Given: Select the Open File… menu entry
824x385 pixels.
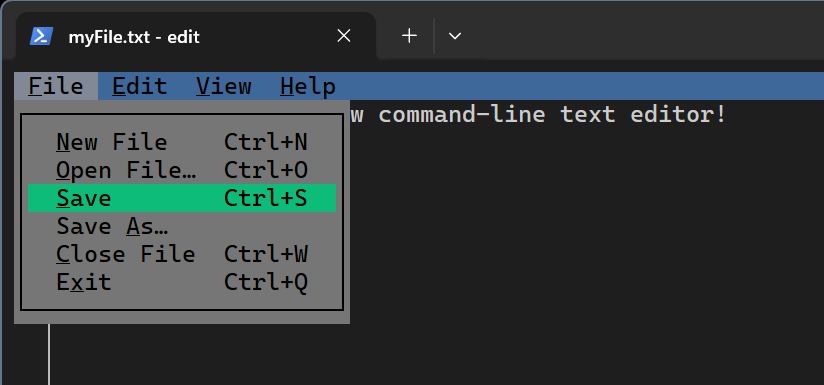Looking at the screenshot, I should click(182, 170).
